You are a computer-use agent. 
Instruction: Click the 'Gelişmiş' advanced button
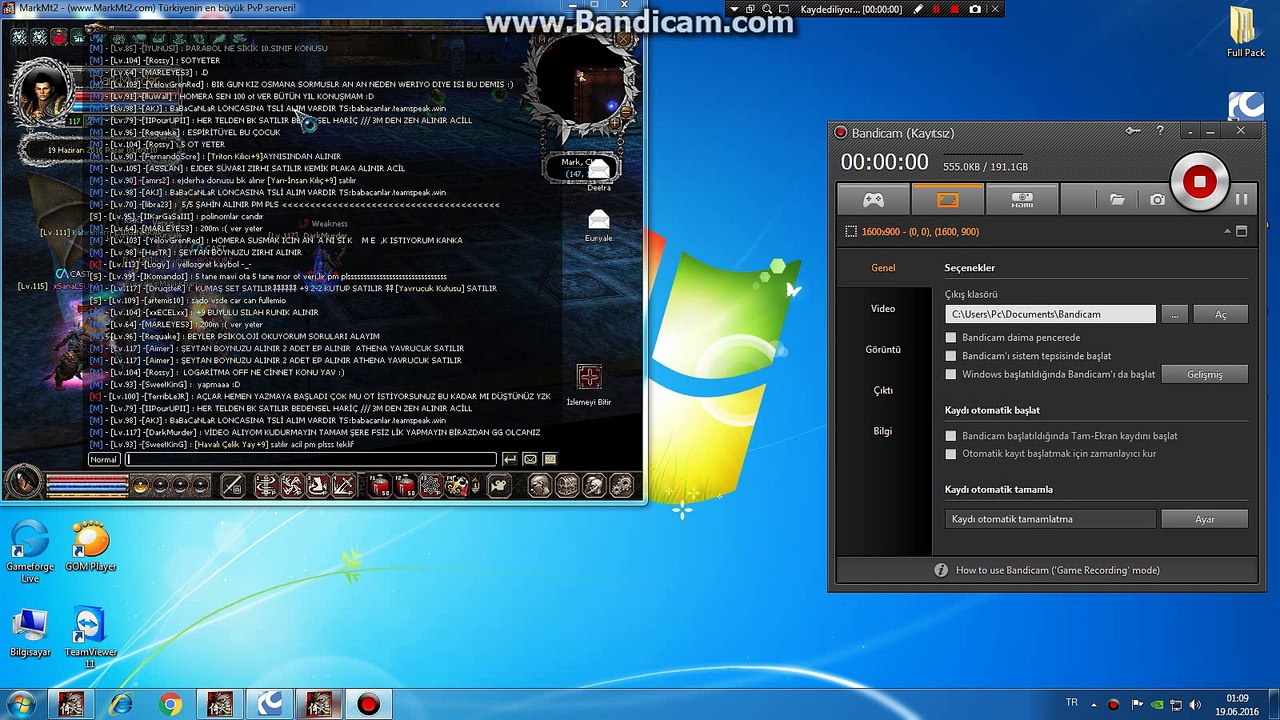pos(1204,375)
